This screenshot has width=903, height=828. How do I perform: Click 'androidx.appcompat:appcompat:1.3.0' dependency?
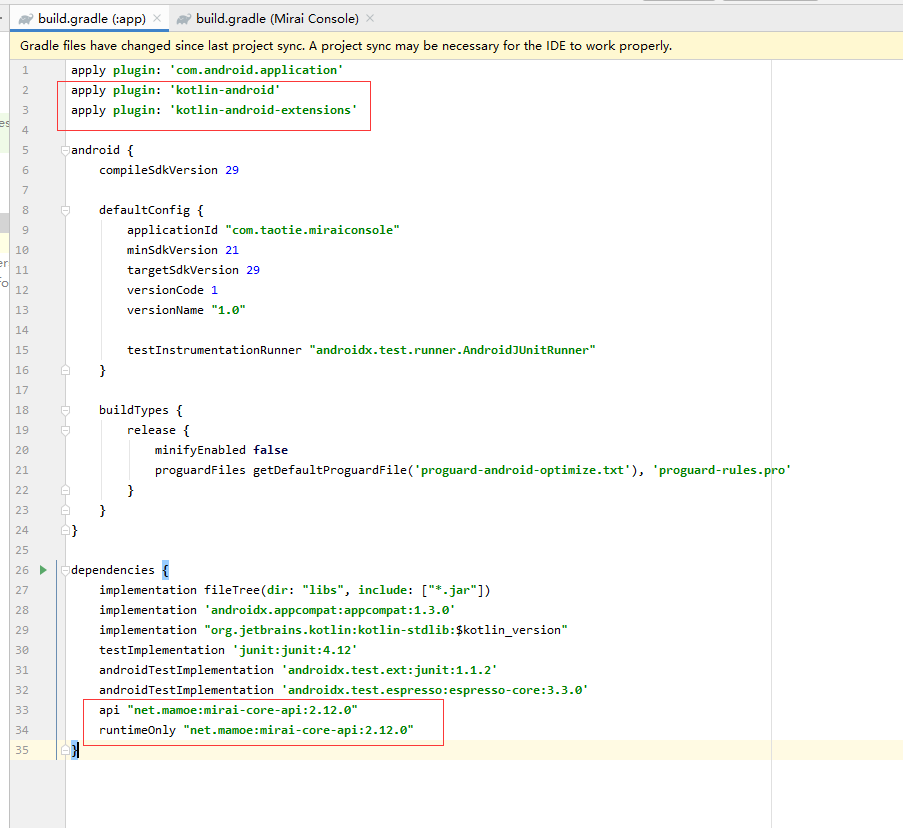click(330, 610)
